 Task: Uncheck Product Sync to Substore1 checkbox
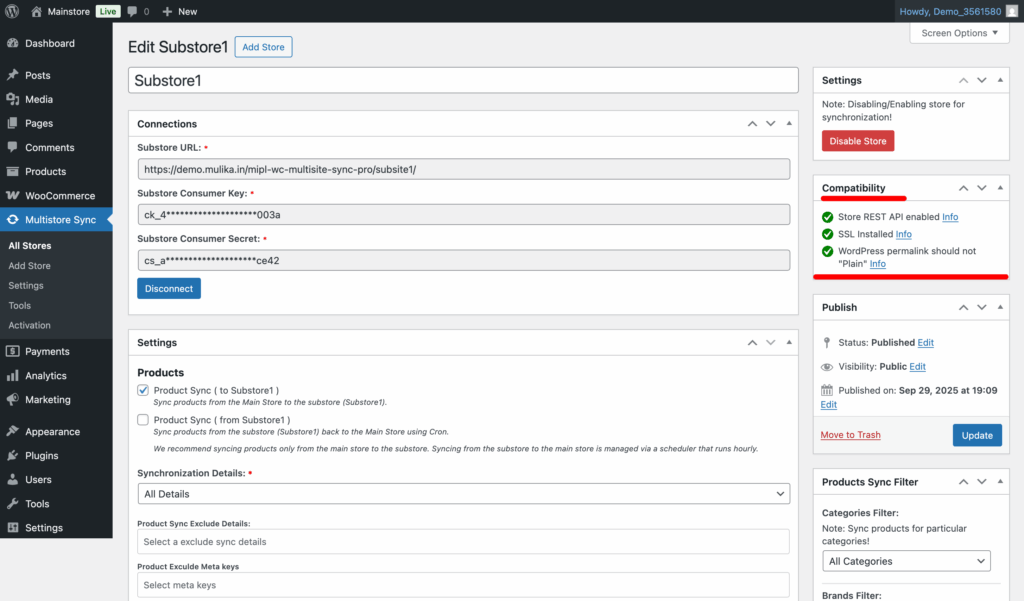pyautogui.click(x=143, y=390)
